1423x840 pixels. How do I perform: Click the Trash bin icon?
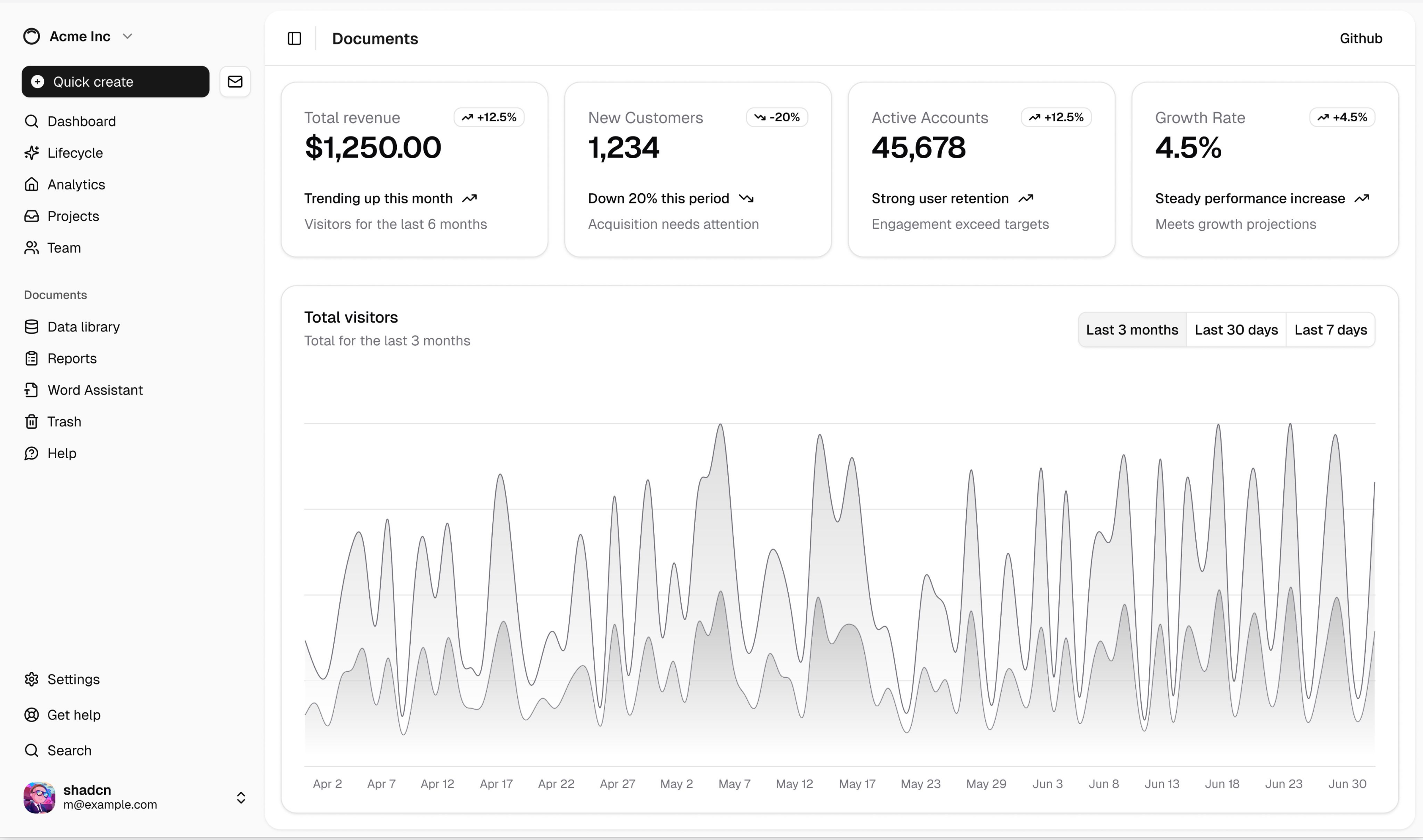(32, 422)
